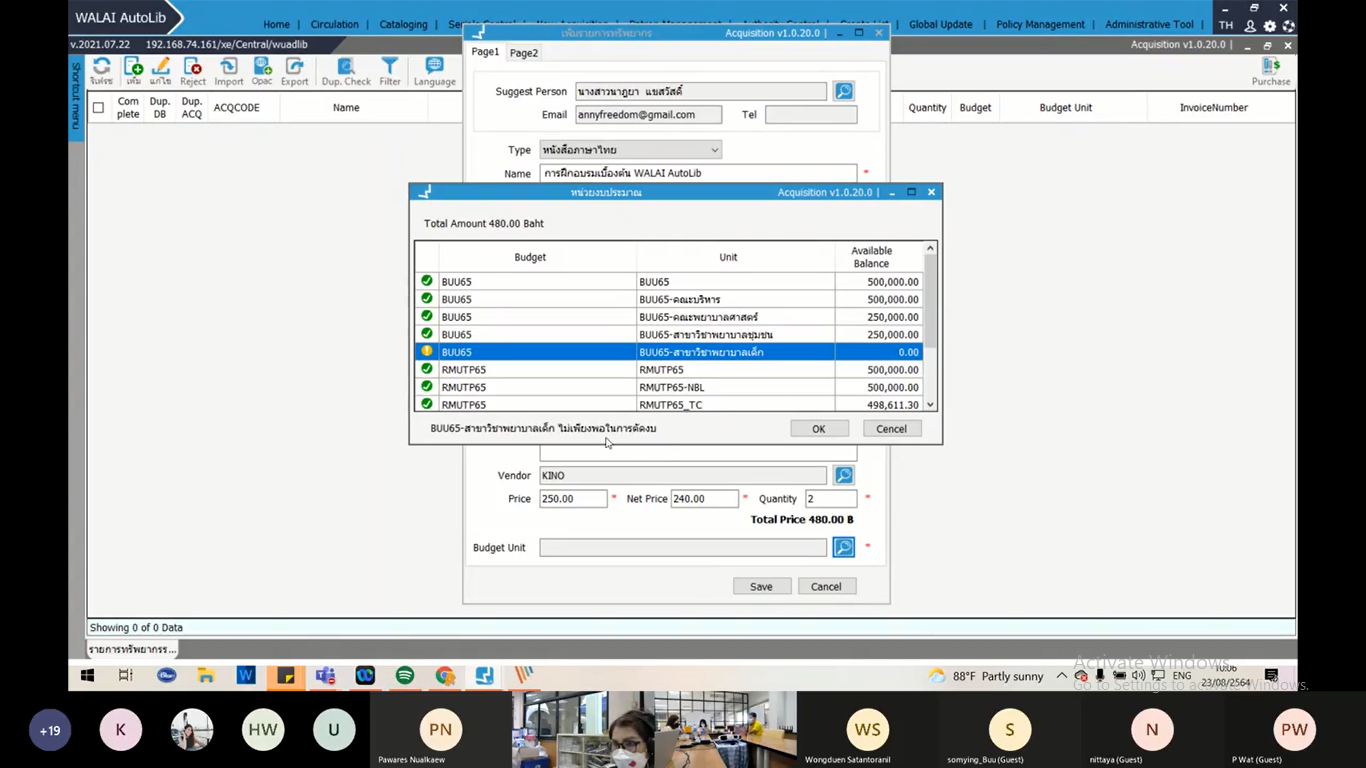Switch to Page2 tab

[x=523, y=53]
